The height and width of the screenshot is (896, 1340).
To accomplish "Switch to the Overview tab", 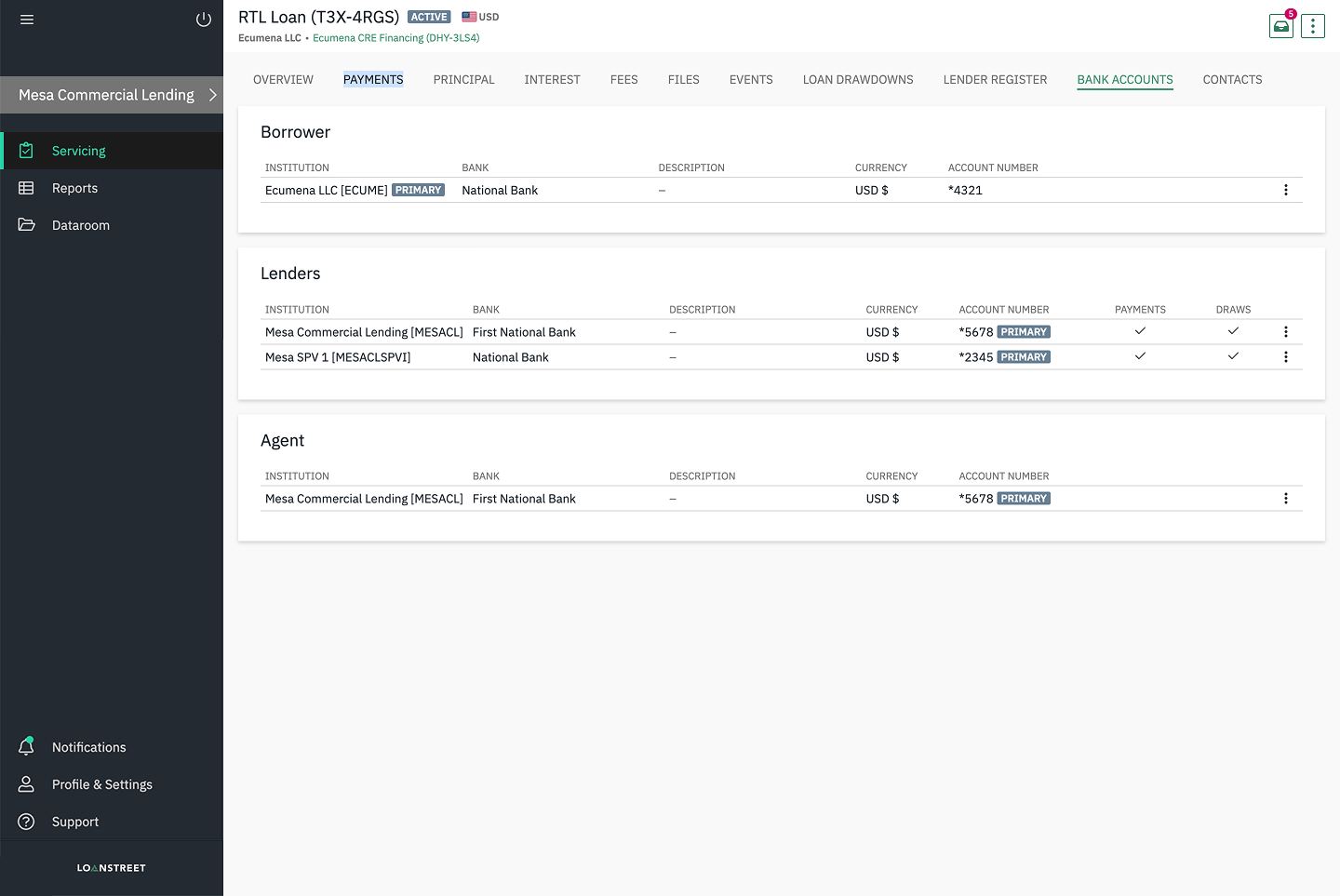I will [x=283, y=80].
